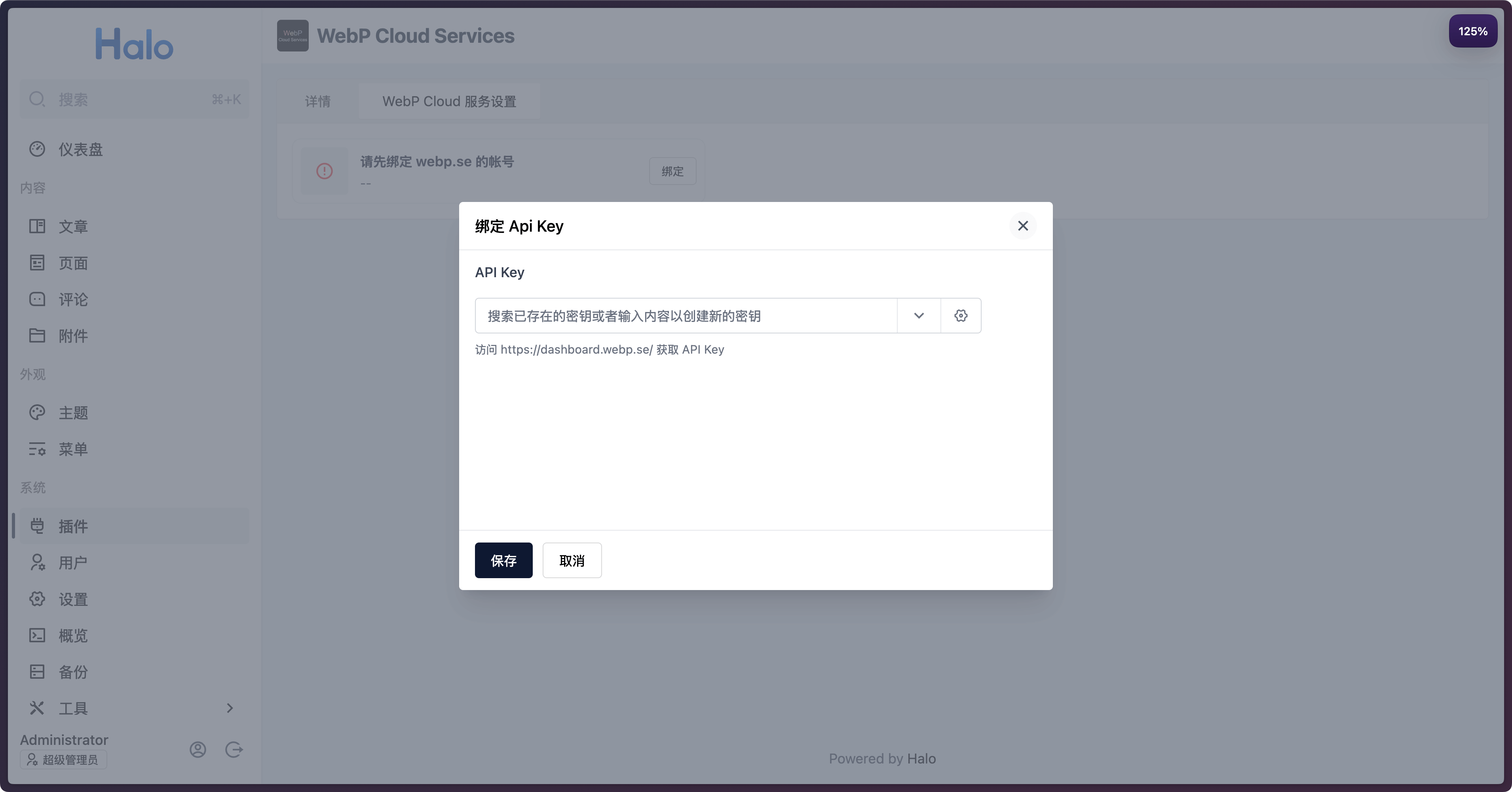Open 菜单 menus section

(73, 449)
